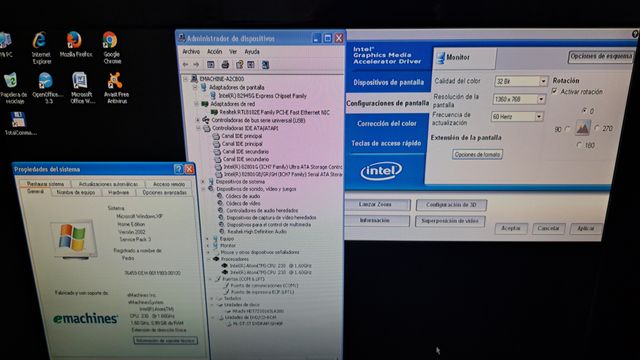The height and width of the screenshot is (360, 640).
Task: Open the Restaurar sistema tab
Action: pos(45,184)
